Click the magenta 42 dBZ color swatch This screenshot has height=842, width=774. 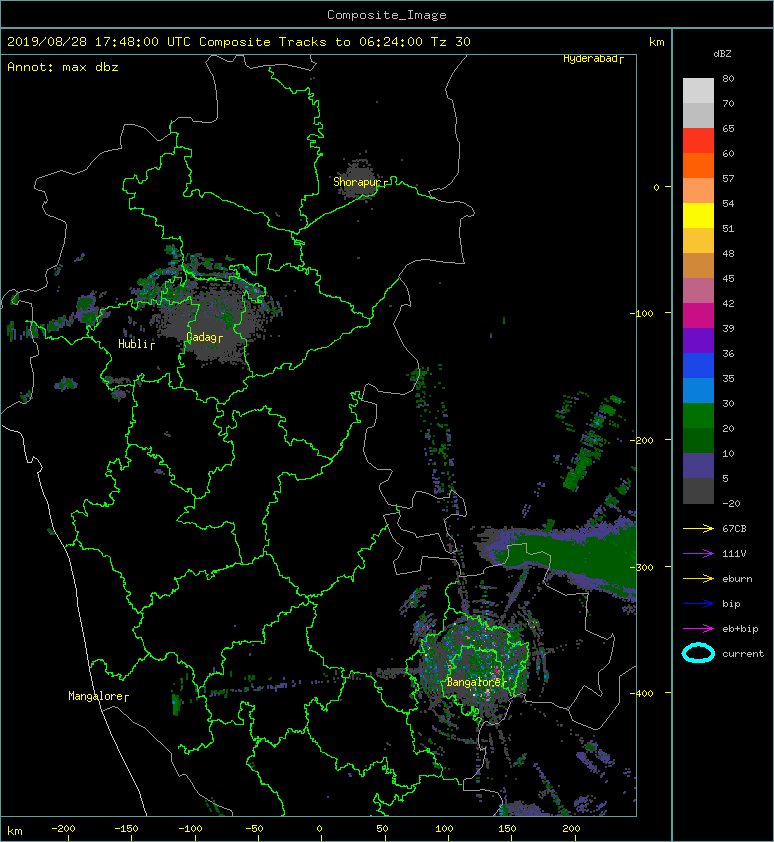point(698,315)
